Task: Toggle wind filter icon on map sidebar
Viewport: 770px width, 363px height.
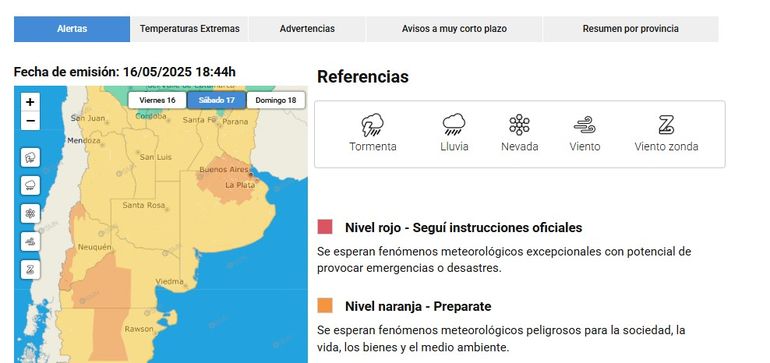Action: (x=30, y=242)
